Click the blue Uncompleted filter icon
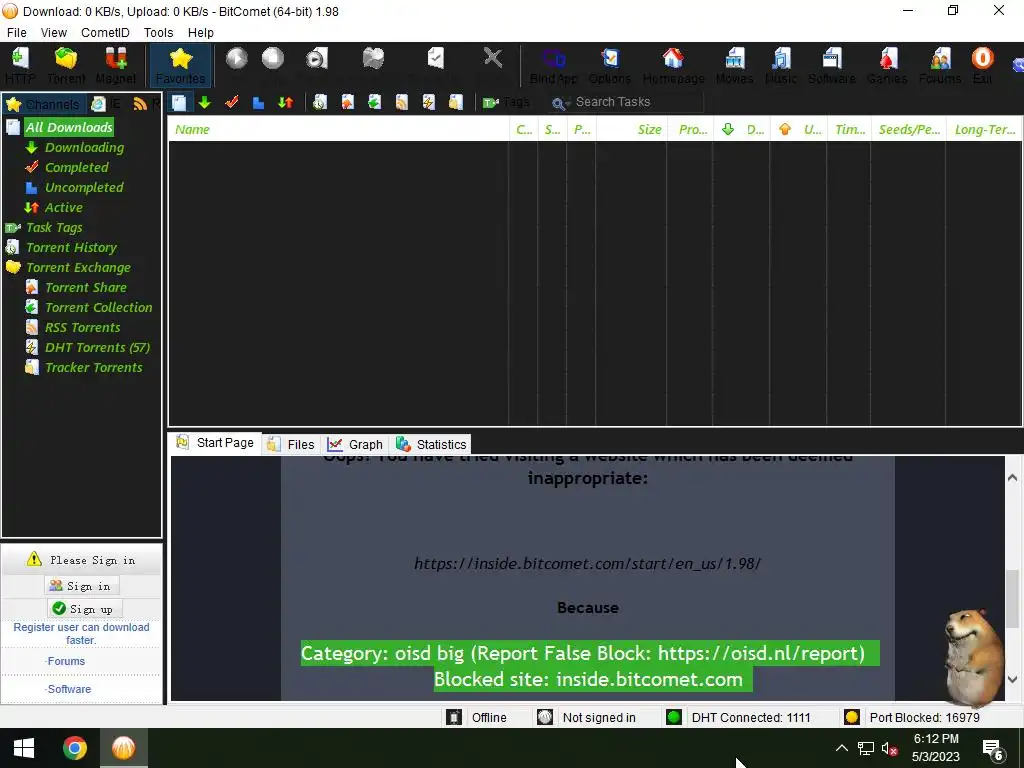 [258, 103]
